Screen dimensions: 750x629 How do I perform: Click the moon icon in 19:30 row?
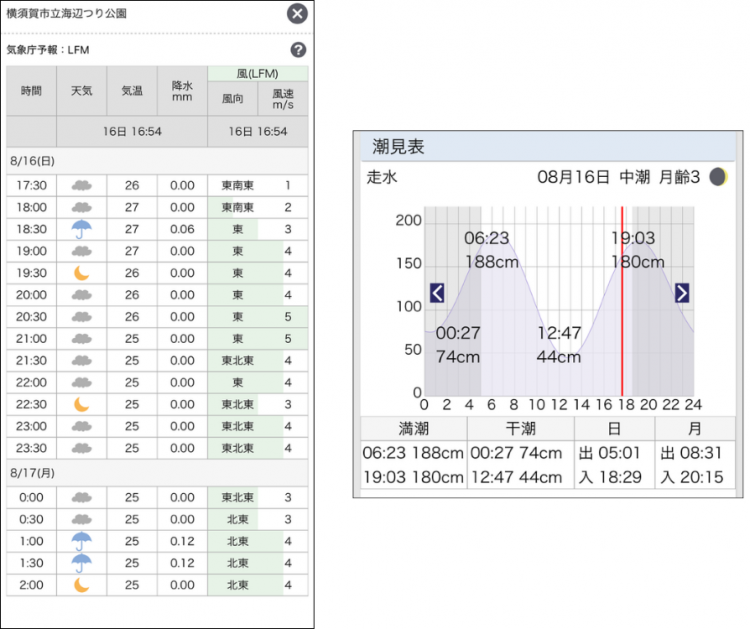(x=82, y=273)
